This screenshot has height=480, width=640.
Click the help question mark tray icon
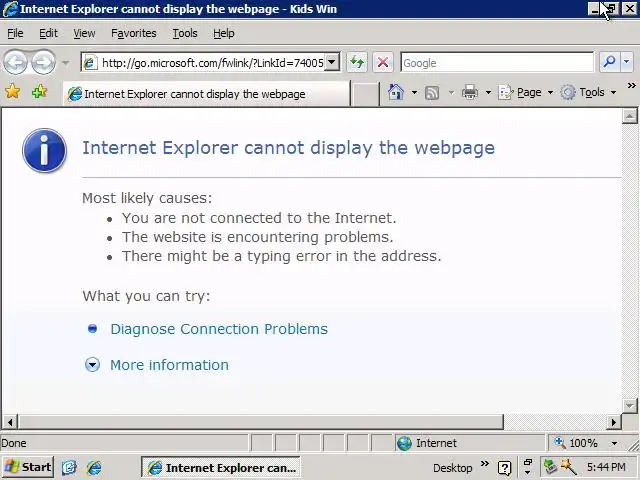click(505, 468)
